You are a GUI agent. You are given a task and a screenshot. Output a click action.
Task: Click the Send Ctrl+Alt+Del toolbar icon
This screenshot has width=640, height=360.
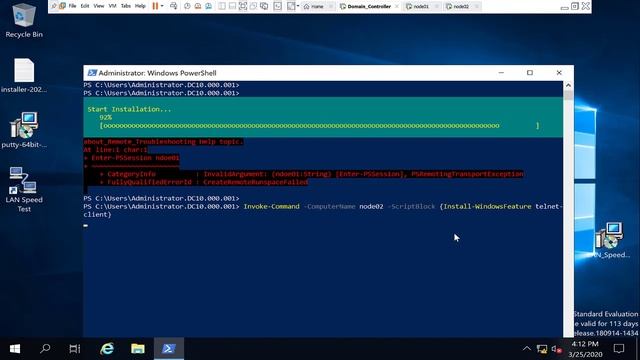click(173, 6)
